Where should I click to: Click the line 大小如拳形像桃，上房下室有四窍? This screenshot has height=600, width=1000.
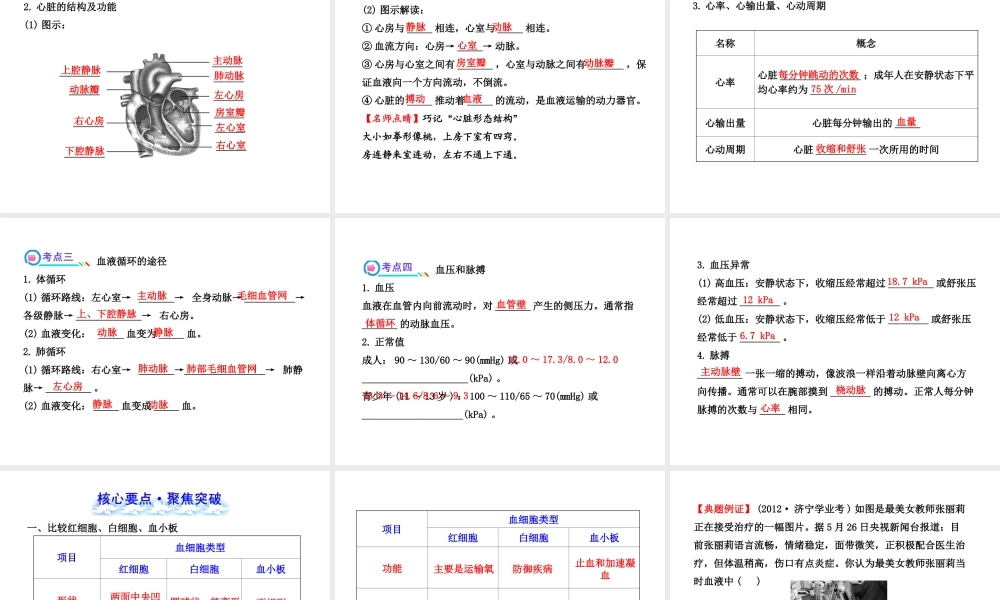pyautogui.click(x=439, y=136)
